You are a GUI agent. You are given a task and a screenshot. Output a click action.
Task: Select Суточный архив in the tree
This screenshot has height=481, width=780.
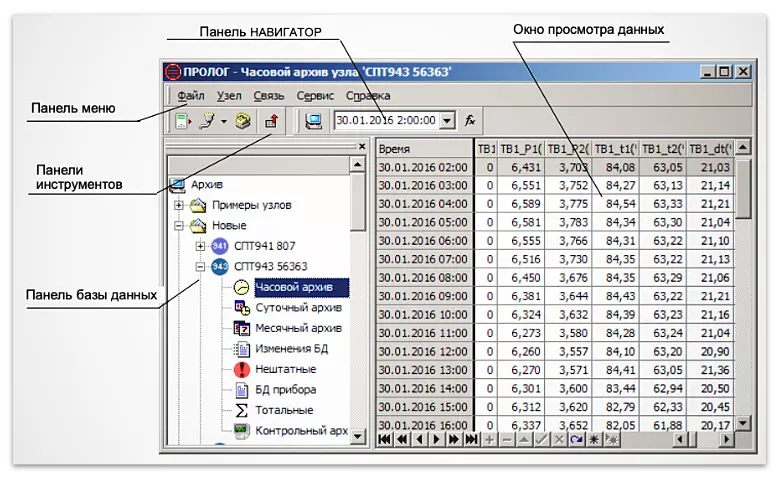[298, 307]
